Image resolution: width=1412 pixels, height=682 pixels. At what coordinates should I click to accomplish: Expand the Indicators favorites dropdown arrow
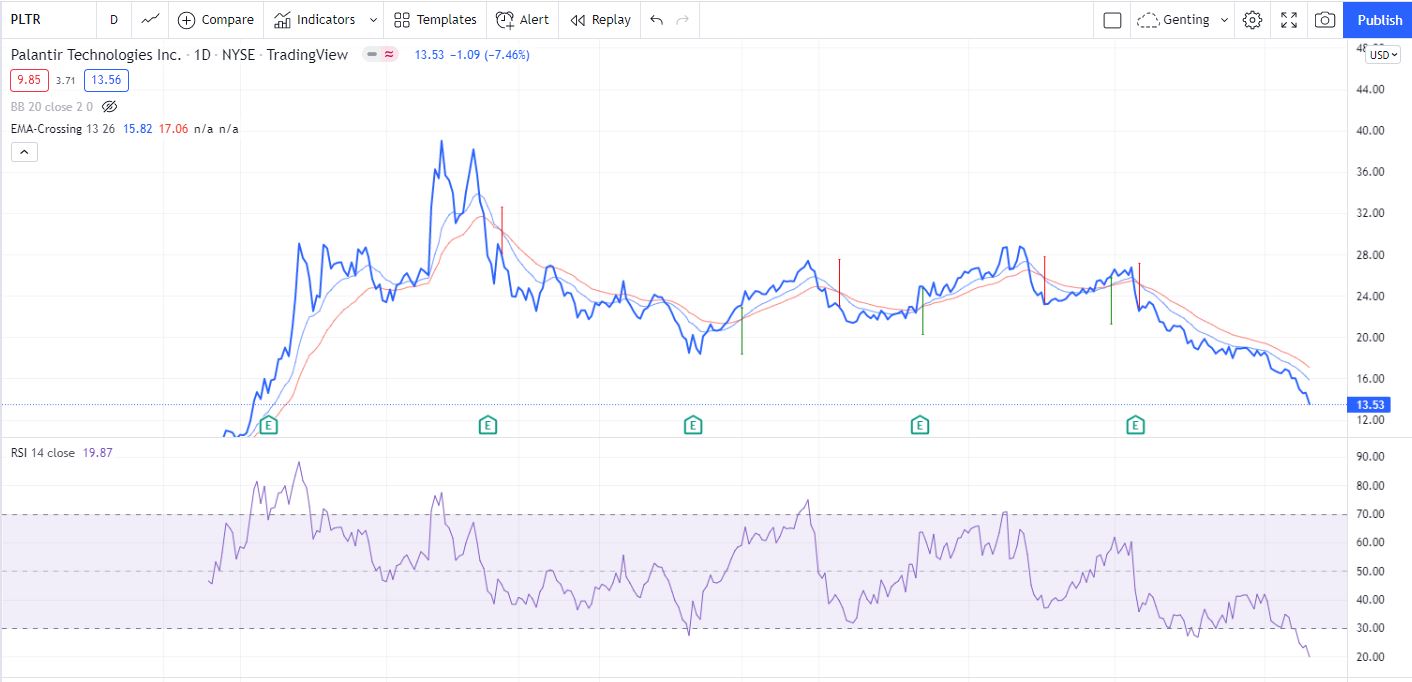373,19
